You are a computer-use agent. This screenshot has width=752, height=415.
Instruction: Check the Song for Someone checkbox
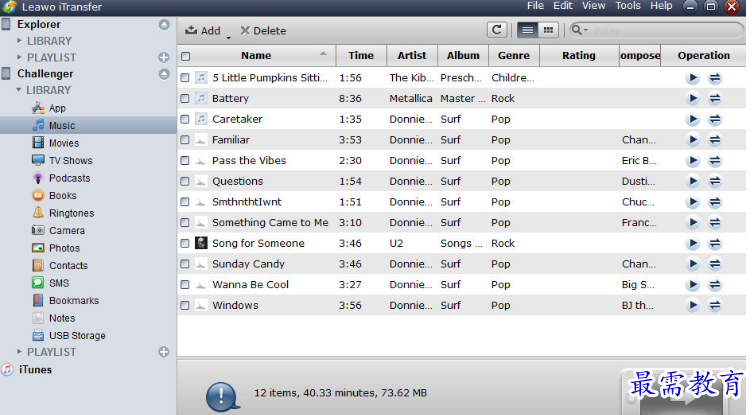click(x=185, y=243)
